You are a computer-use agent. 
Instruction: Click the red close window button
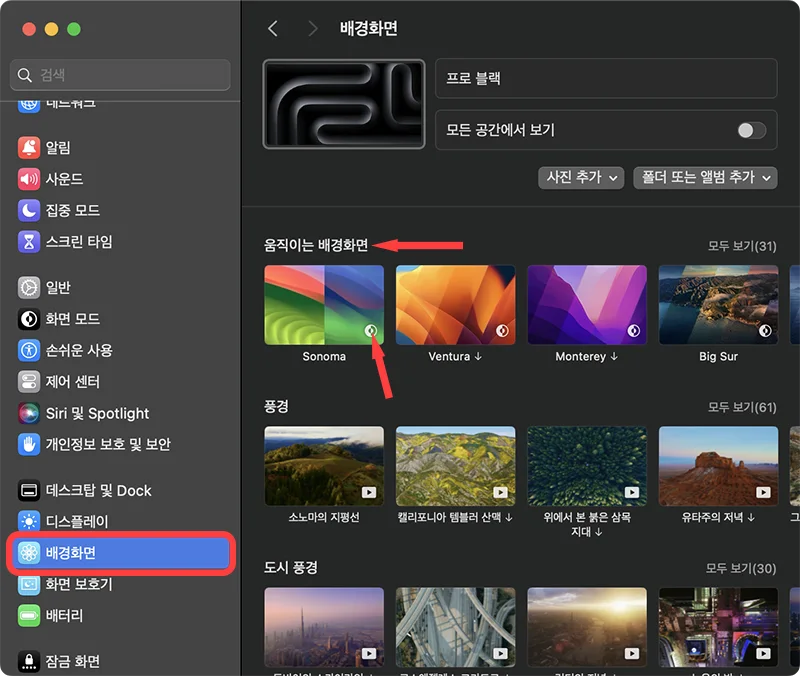[29, 29]
